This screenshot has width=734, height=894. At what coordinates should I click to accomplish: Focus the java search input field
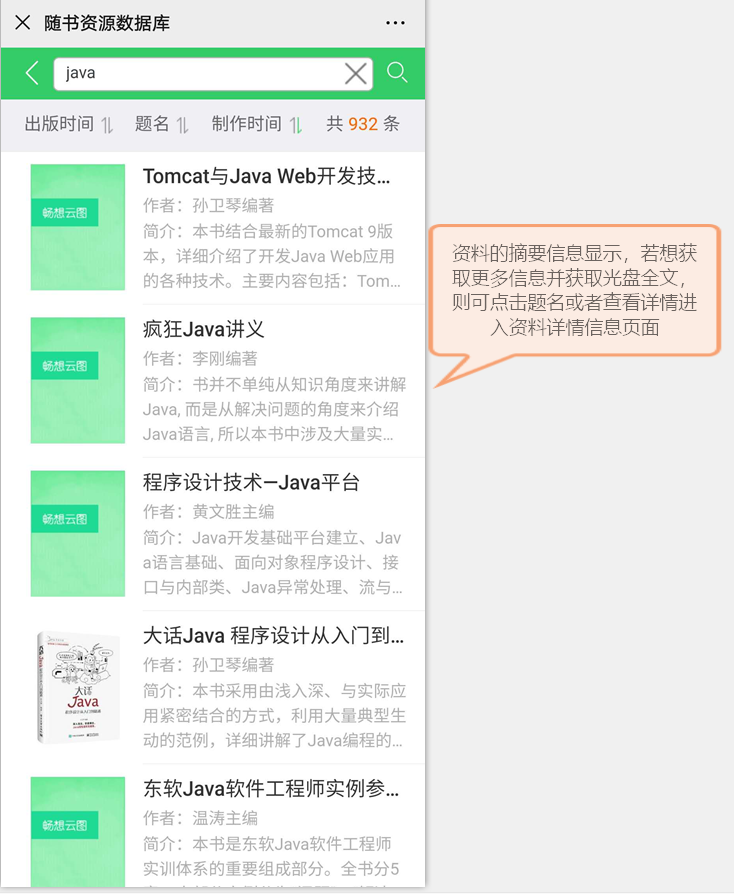pyautogui.click(x=202, y=74)
